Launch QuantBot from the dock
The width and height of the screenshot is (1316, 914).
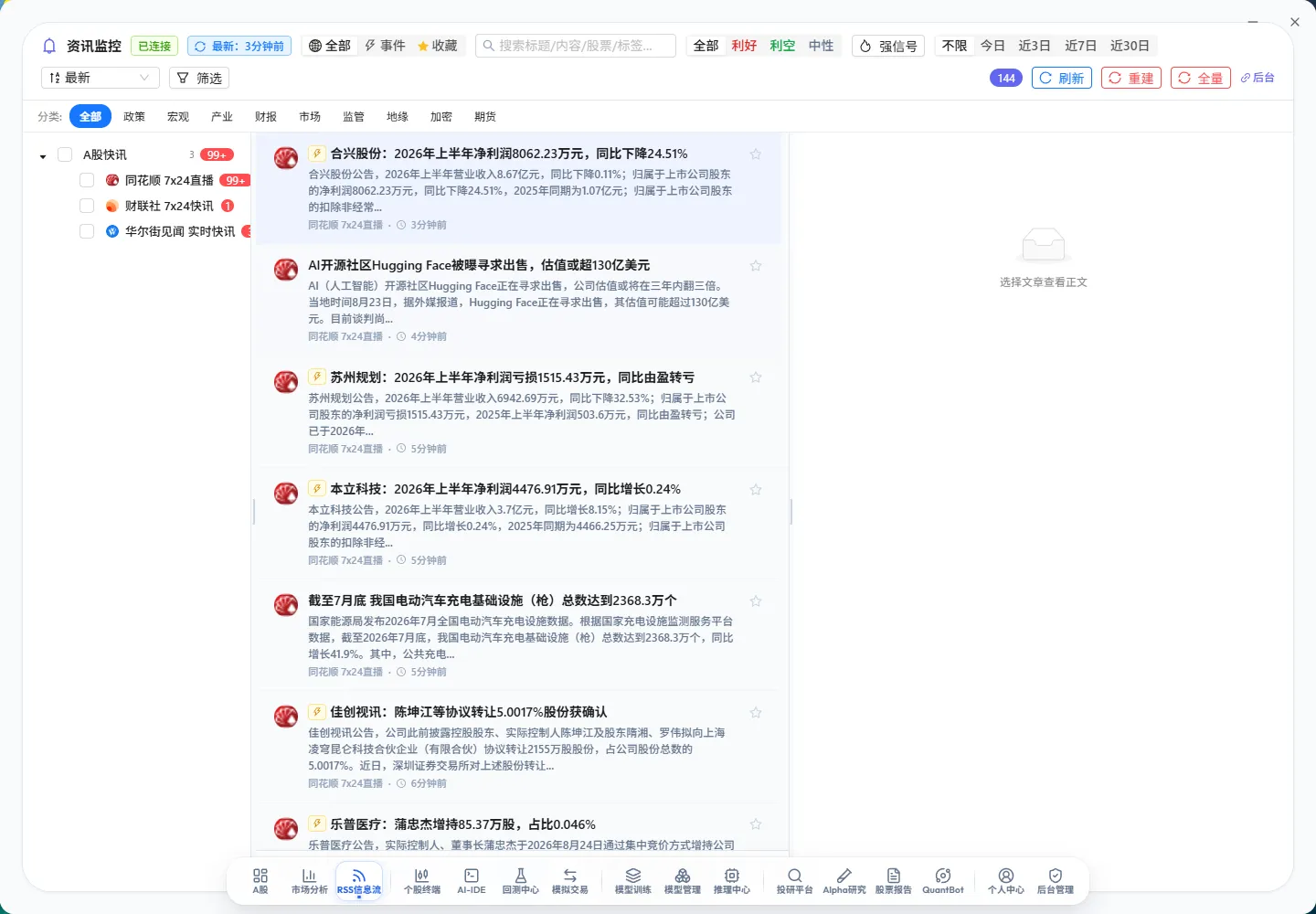tap(943, 881)
